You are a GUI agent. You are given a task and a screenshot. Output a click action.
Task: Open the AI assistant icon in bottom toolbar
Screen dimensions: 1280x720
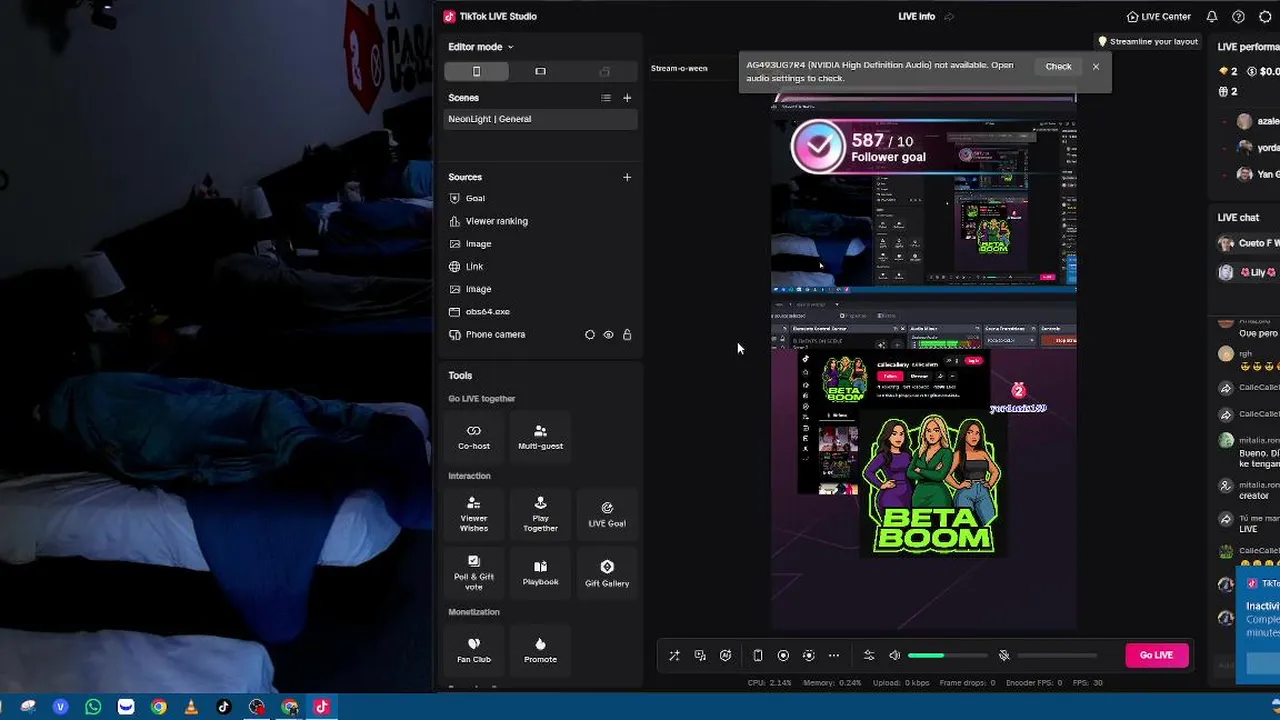coord(726,656)
